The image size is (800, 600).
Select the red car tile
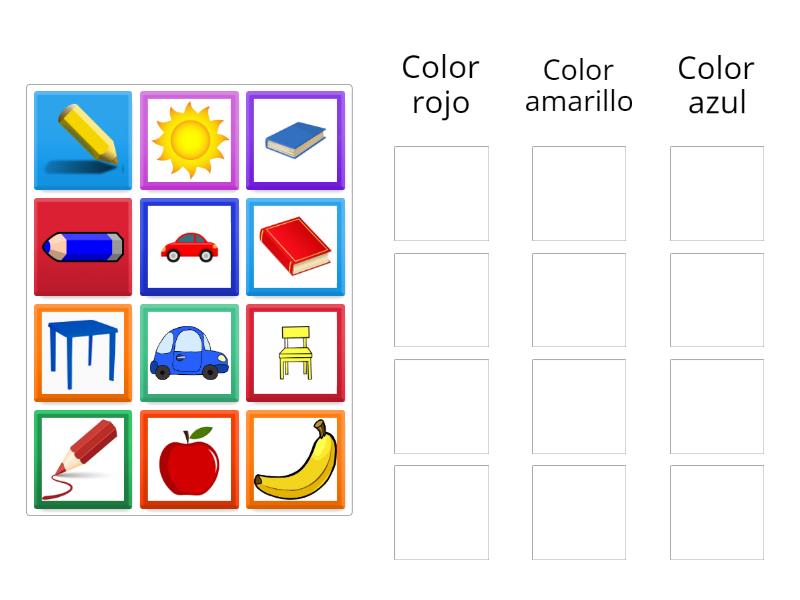pyautogui.click(x=189, y=247)
